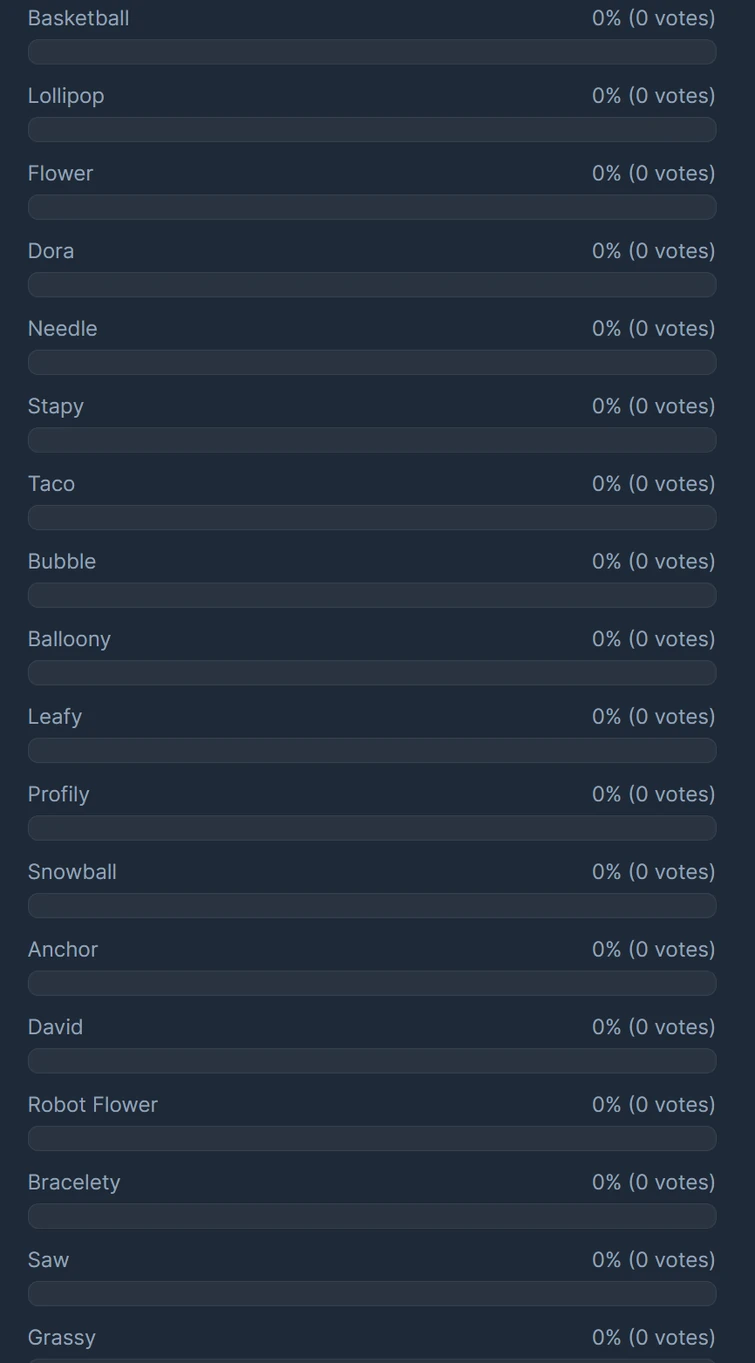Click the Robot Flower option label
This screenshot has width=755, height=1363.
point(93,1105)
